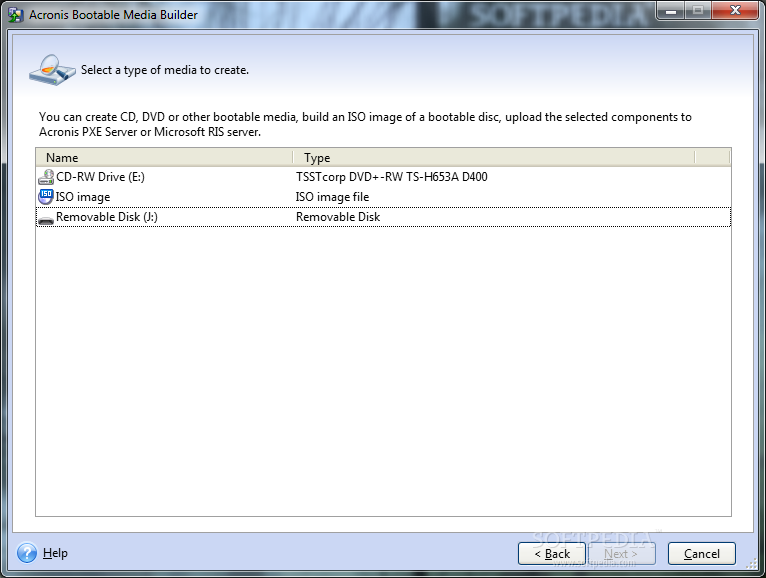Sort list by Name column header
This screenshot has width=766, height=578.
[164, 157]
